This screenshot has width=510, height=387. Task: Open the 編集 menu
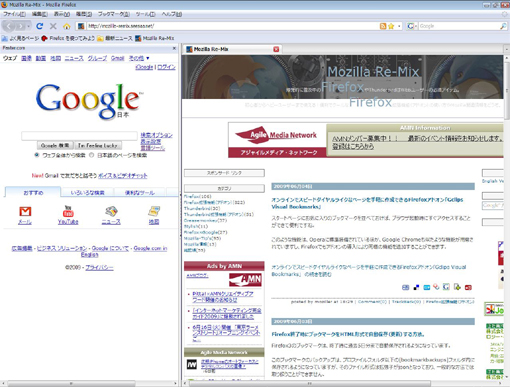[40, 14]
